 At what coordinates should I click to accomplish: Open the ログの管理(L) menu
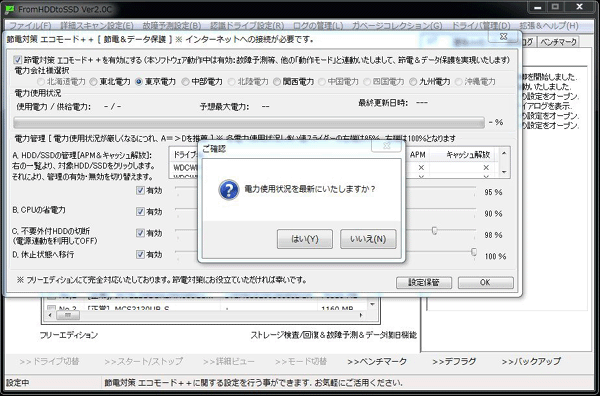point(318,26)
